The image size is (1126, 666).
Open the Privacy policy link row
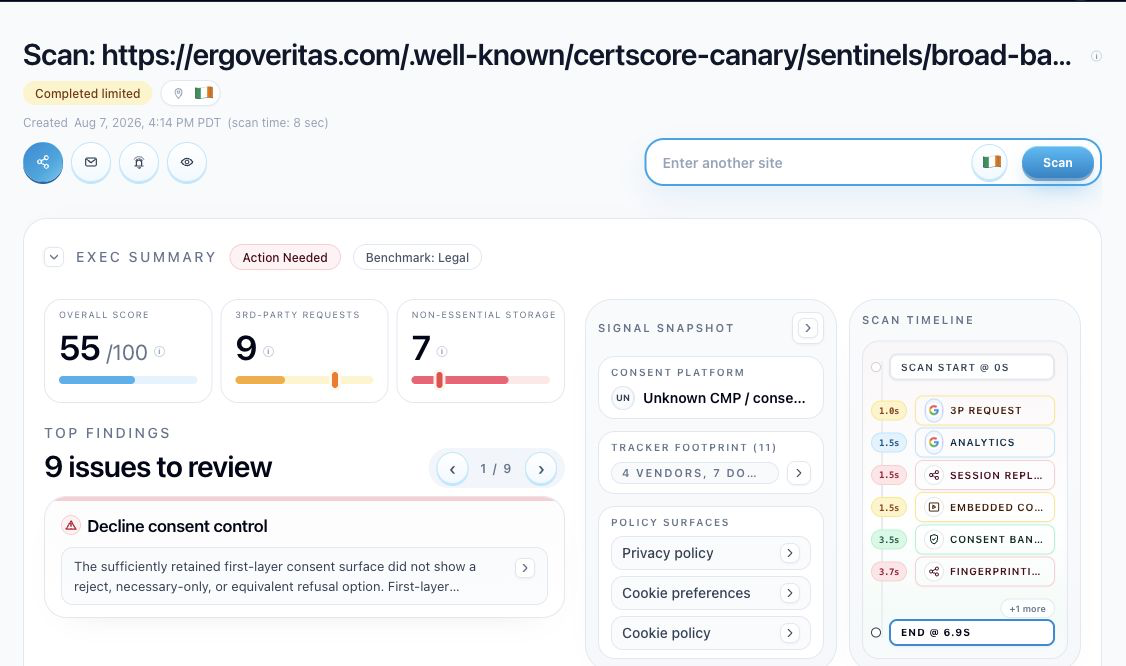click(x=711, y=553)
